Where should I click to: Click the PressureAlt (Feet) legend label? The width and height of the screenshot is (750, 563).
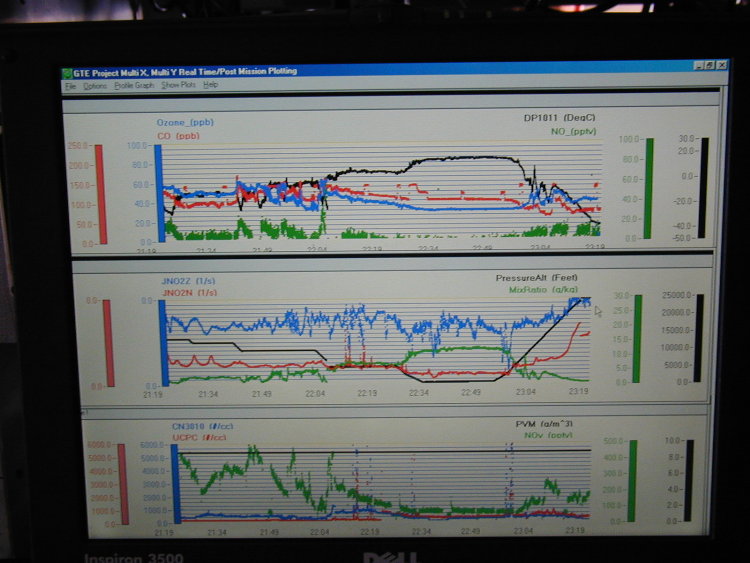pyautogui.click(x=537, y=278)
